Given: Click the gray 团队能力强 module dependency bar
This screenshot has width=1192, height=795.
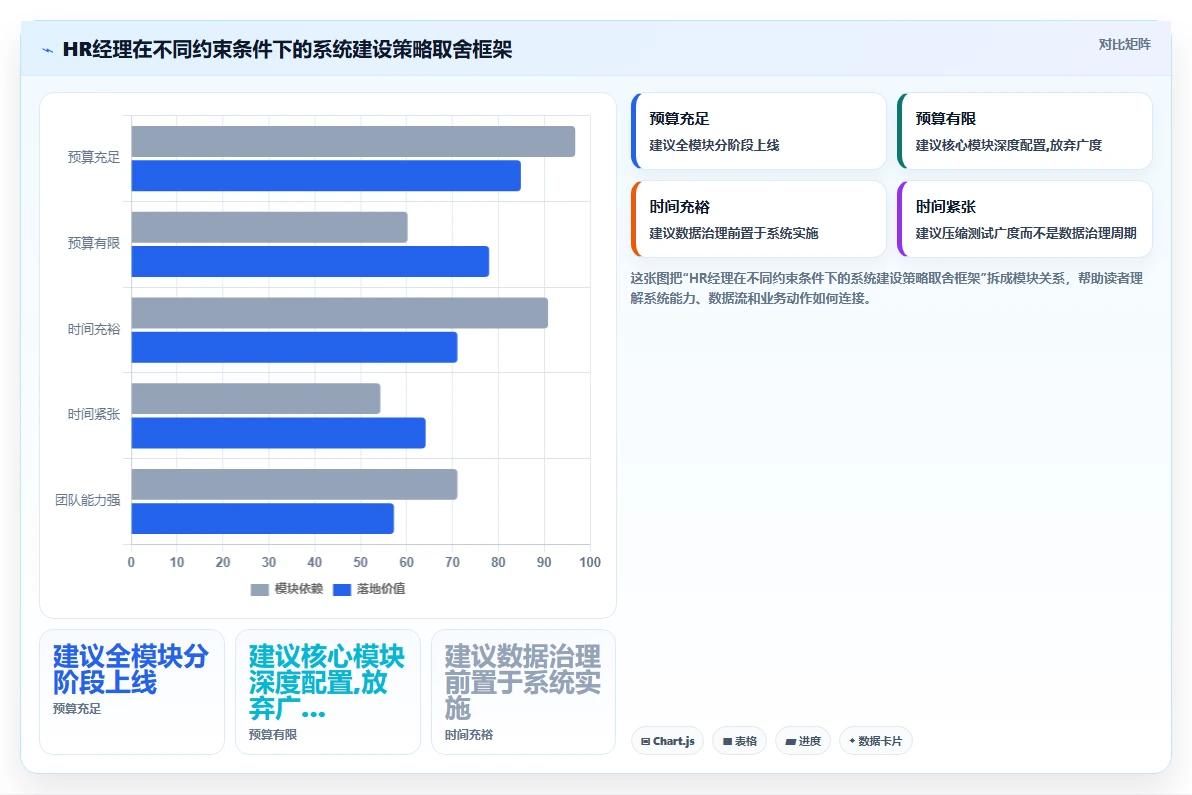Looking at the screenshot, I should coord(294,485).
